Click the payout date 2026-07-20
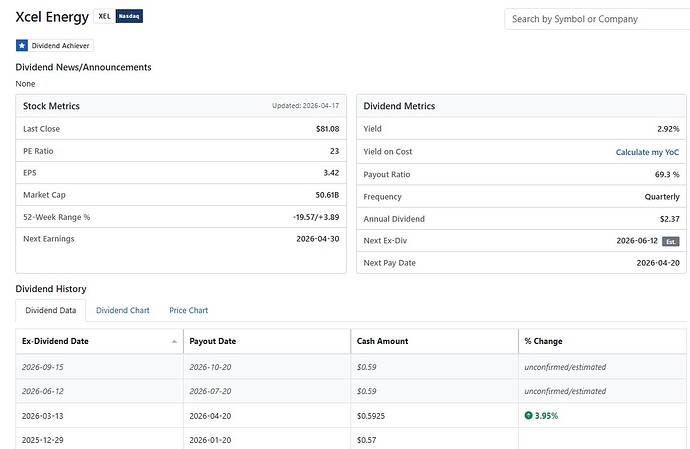Image resolution: width=690 pixels, height=449 pixels. pyautogui.click(x=210, y=391)
